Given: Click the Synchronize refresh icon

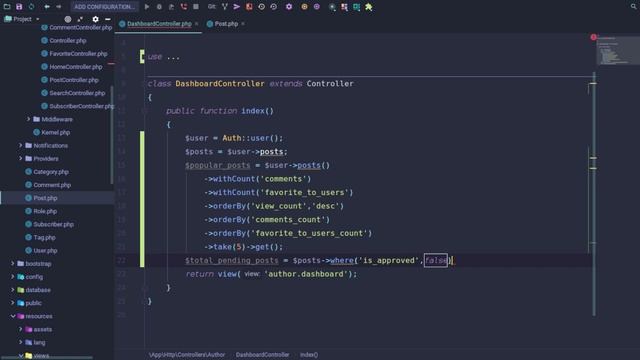Looking at the screenshot, I should pyautogui.click(x=31, y=7).
